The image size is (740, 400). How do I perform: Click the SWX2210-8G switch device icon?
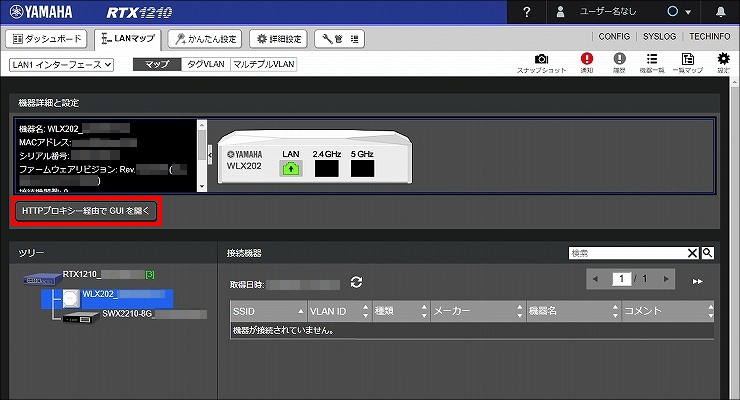(81, 318)
